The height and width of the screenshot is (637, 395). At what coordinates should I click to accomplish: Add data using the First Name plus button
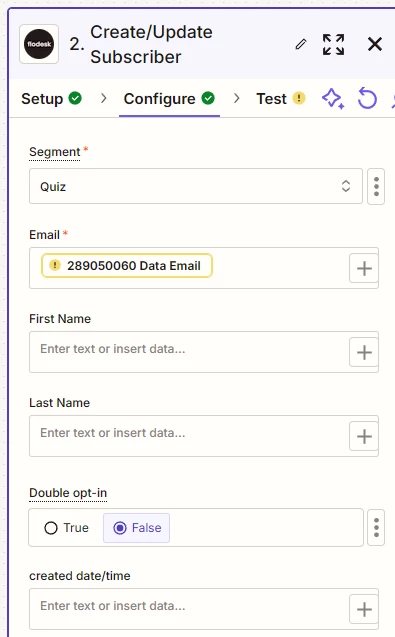364,352
